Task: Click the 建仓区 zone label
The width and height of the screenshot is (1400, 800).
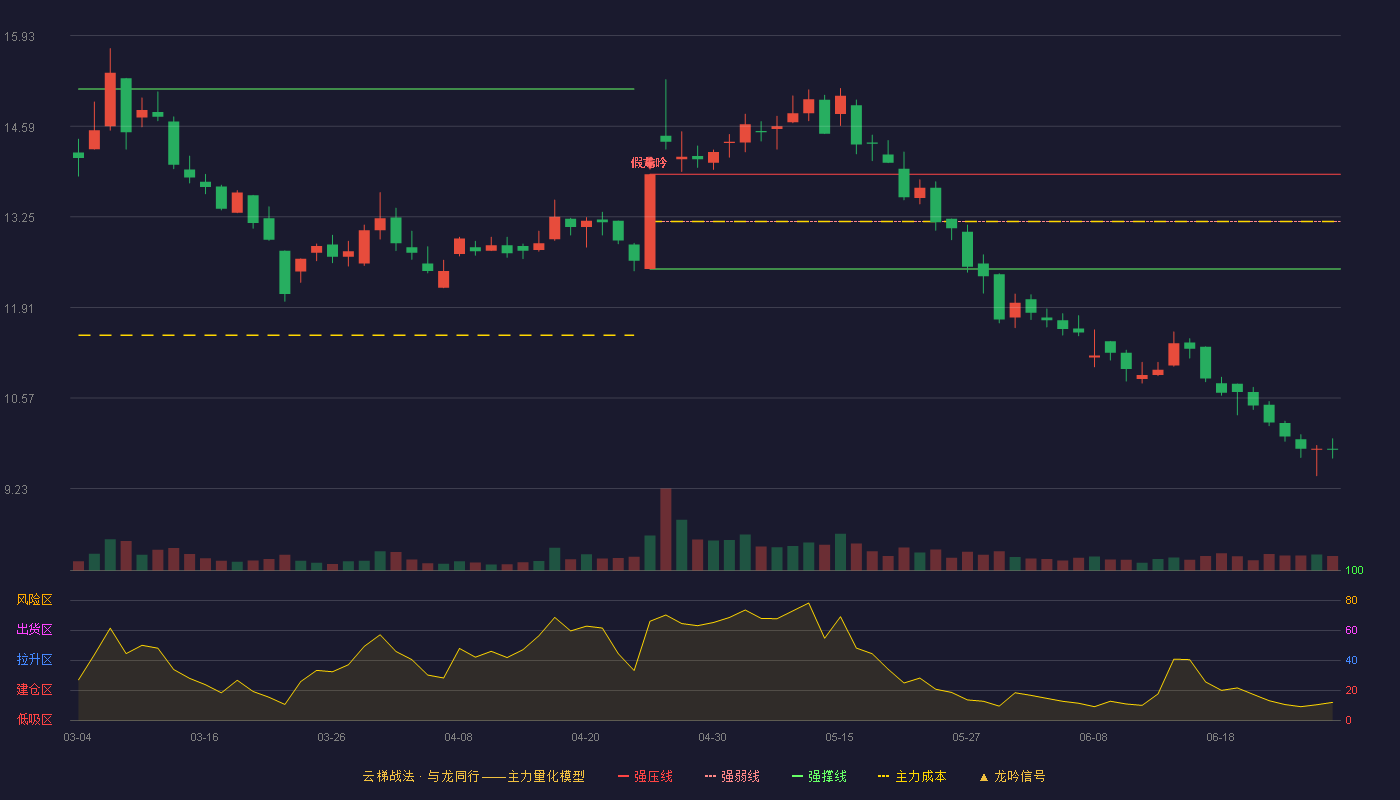Action: click(34, 690)
